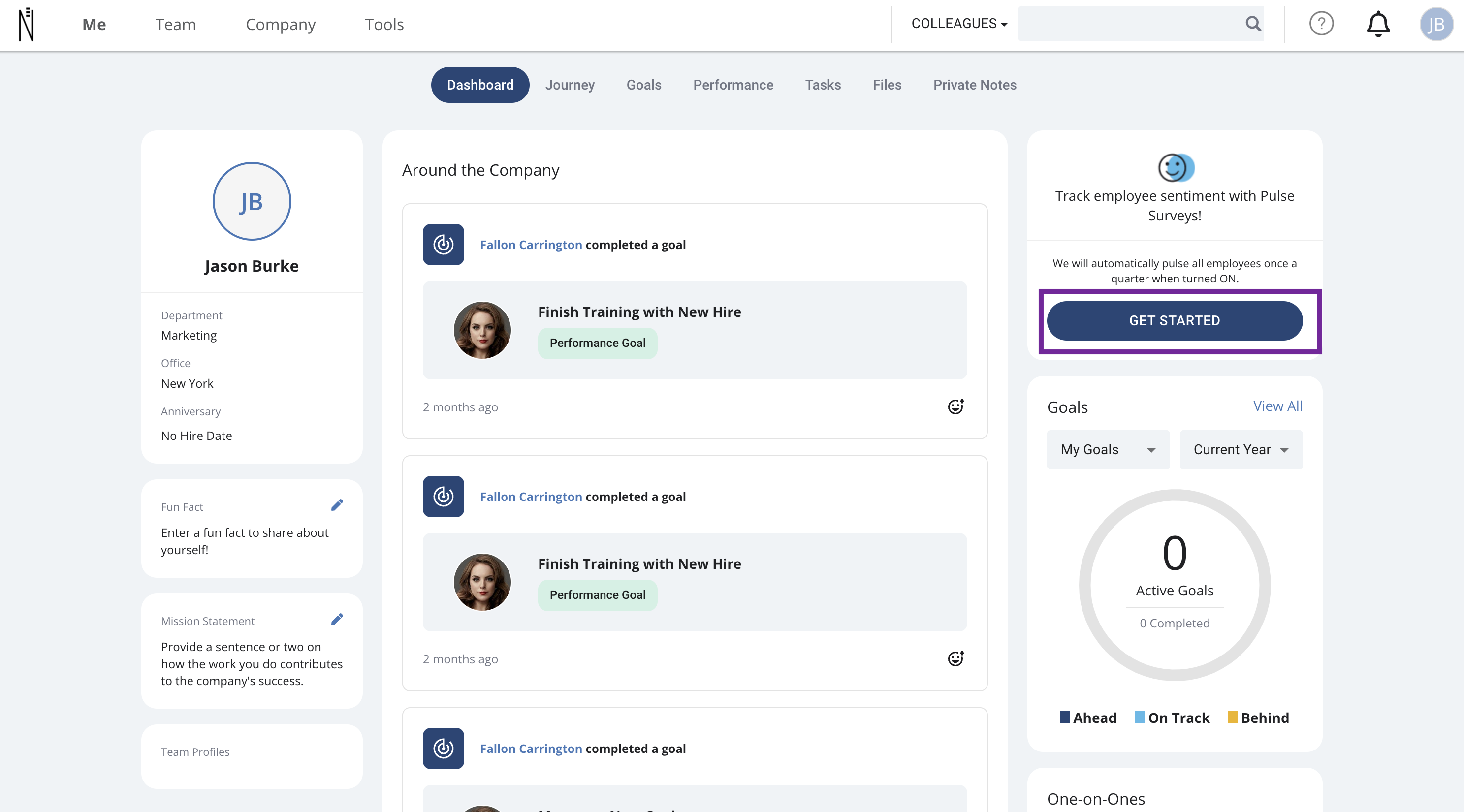This screenshot has height=812, width=1464.
Task: Click the New York office value
Action: click(x=187, y=383)
